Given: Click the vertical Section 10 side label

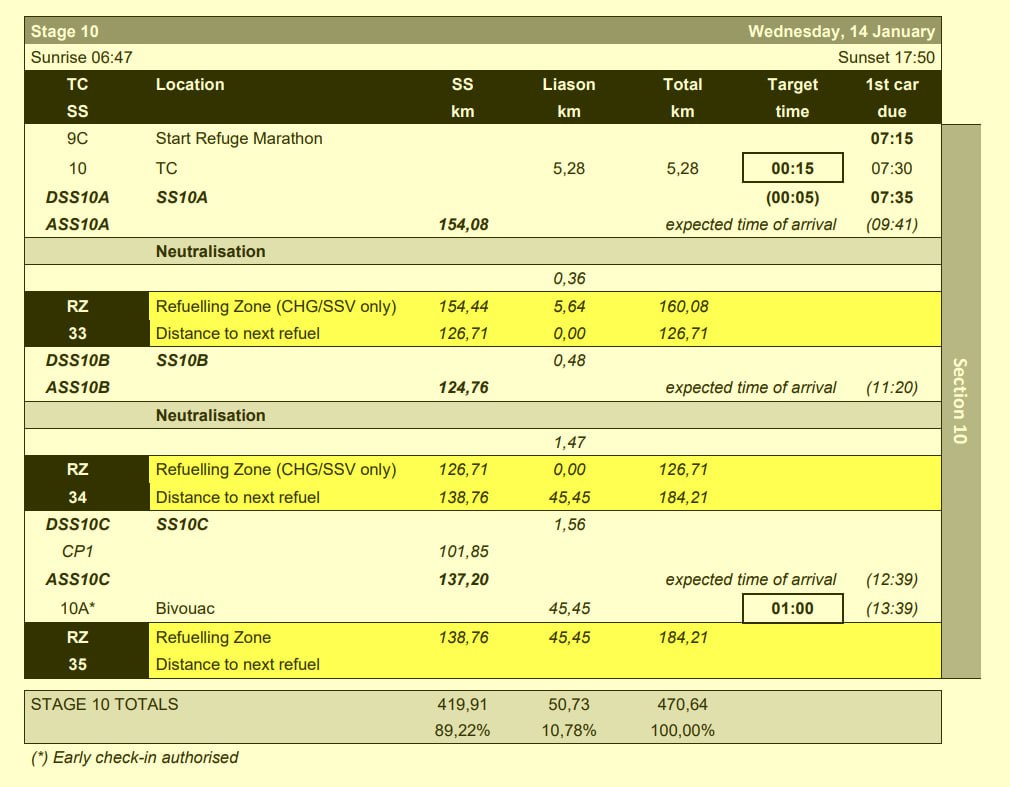Looking at the screenshot, I should pyautogui.click(x=960, y=400).
